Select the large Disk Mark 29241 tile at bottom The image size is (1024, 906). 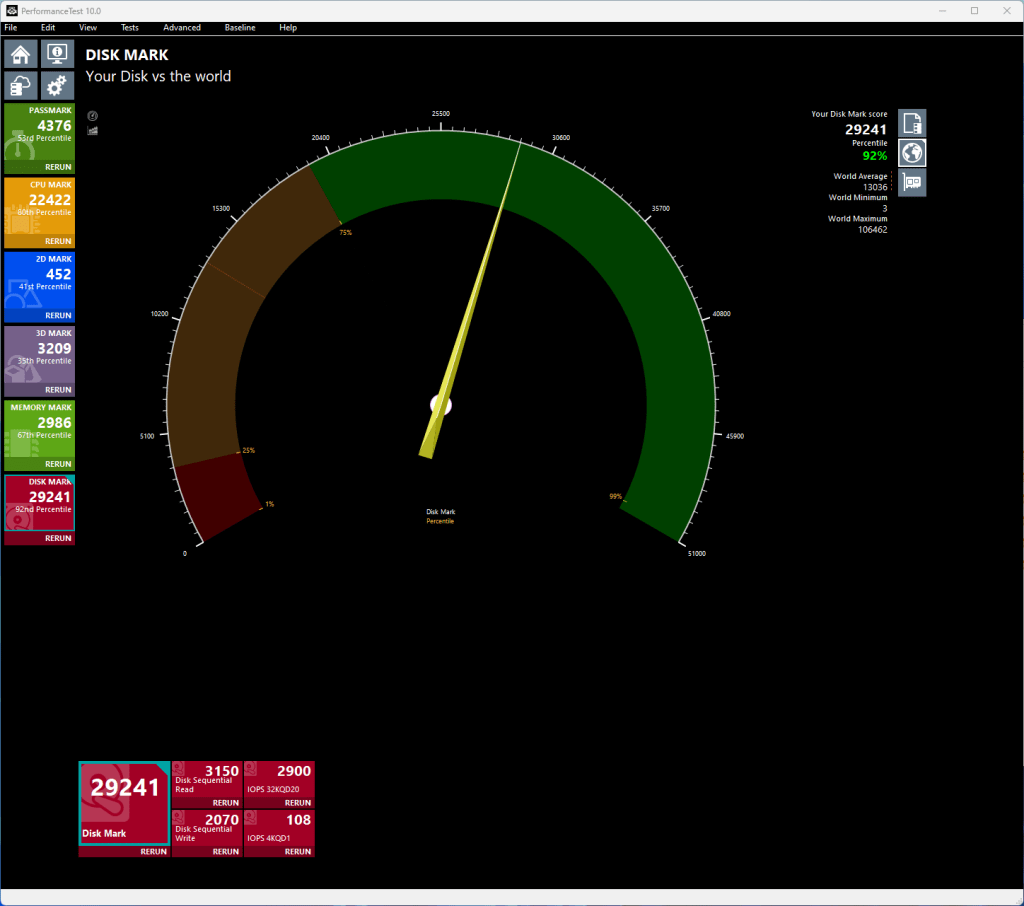click(x=124, y=803)
